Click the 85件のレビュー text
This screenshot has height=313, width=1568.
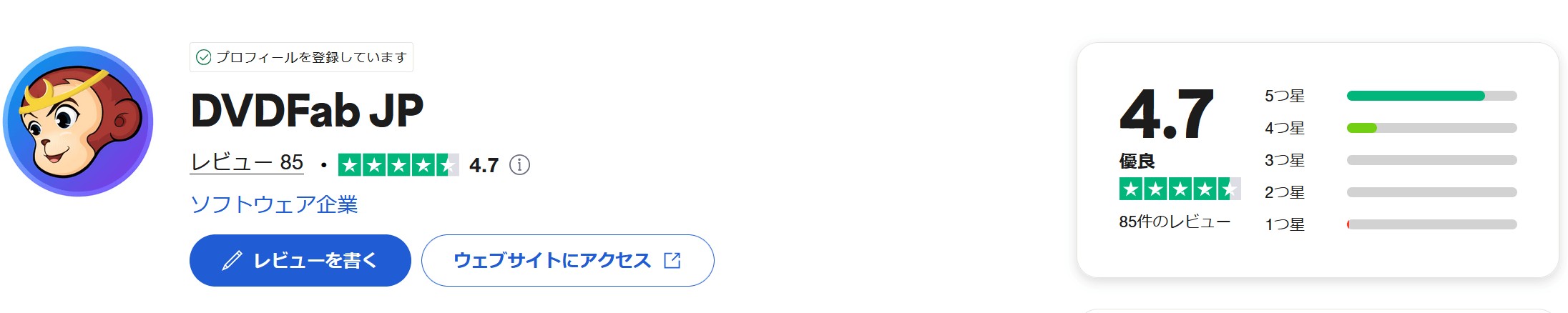pos(1175,222)
